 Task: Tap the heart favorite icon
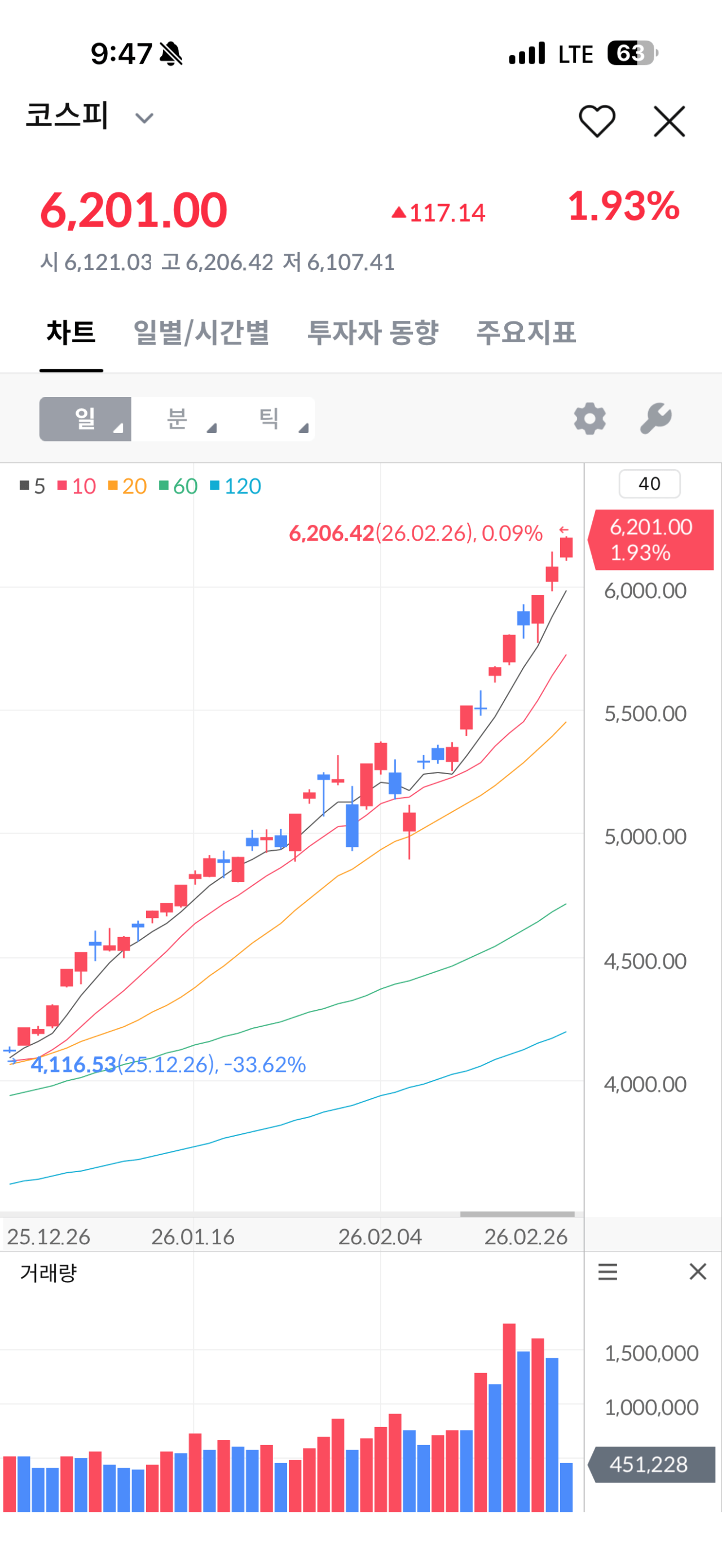tap(597, 121)
